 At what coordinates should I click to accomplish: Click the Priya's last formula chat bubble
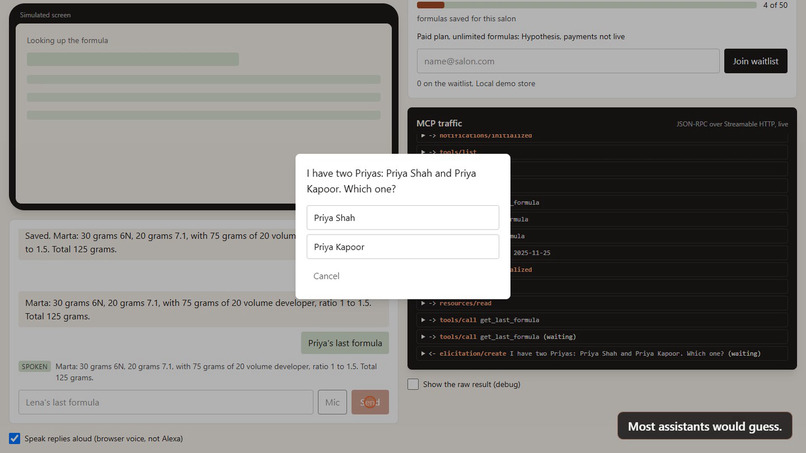tap(345, 343)
